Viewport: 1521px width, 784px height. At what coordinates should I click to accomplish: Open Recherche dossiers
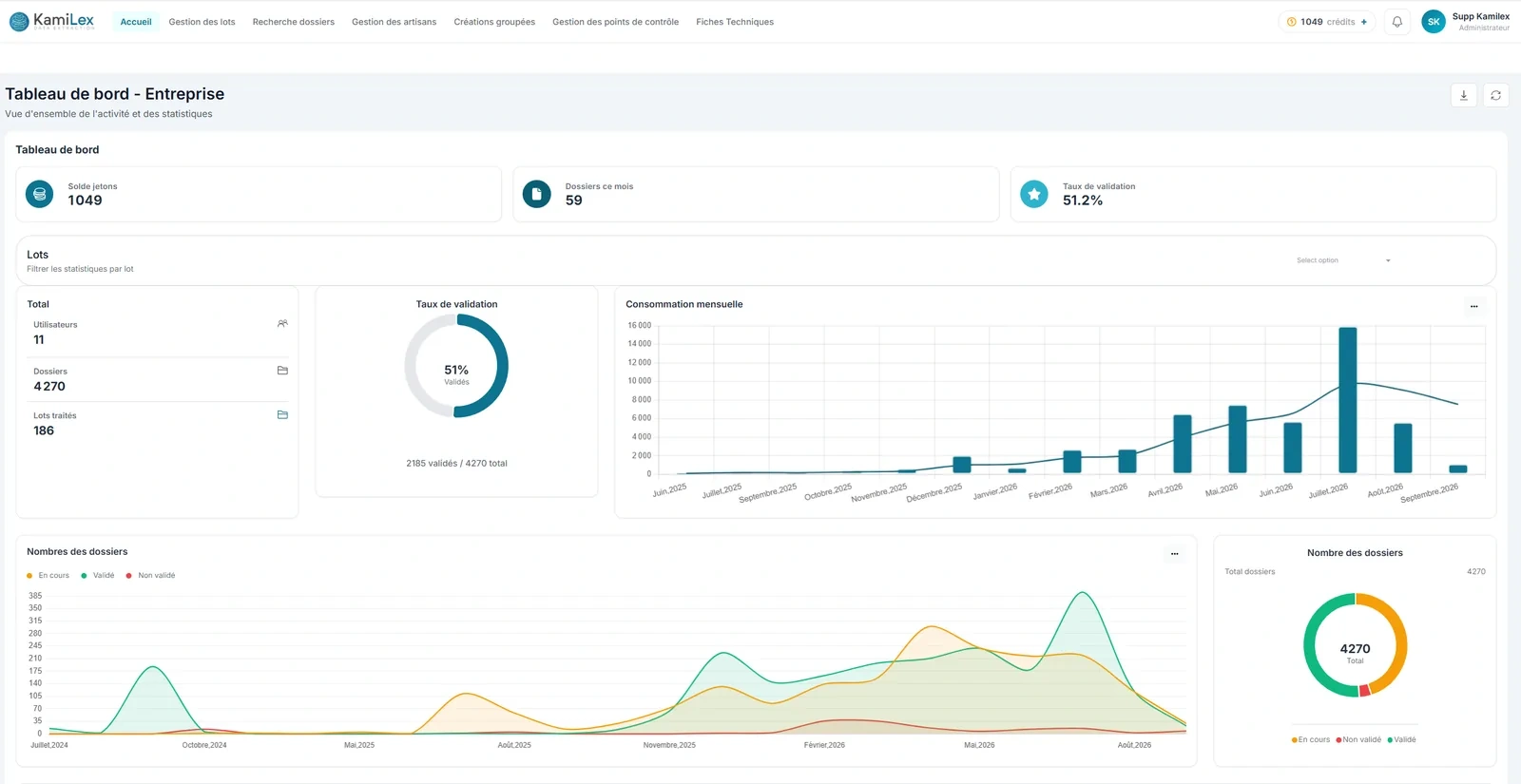point(294,22)
